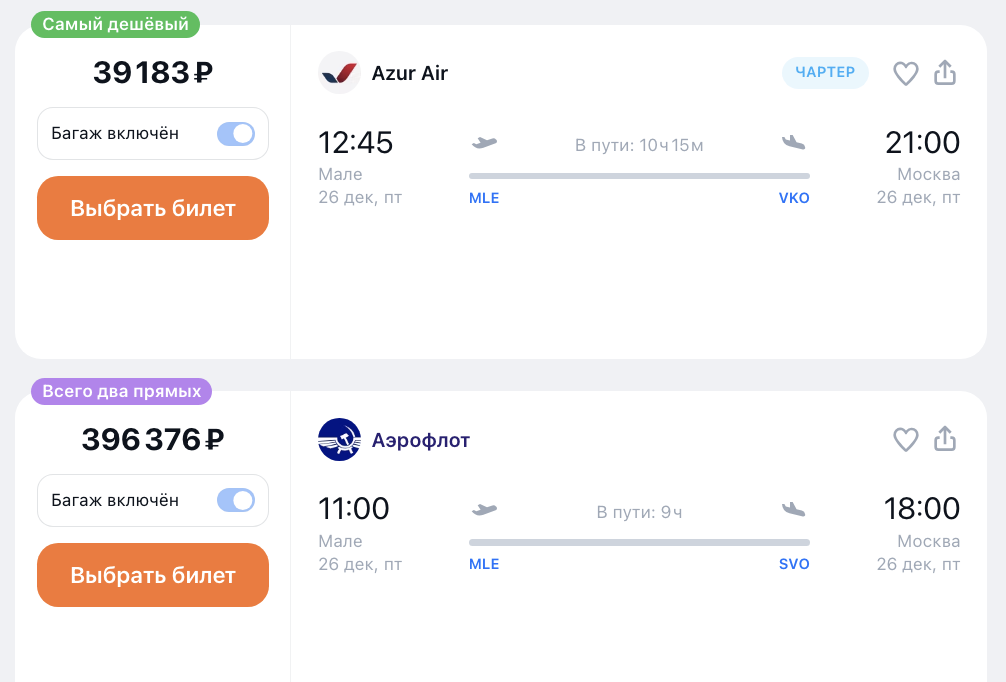Click the Всего два прямых purple label
This screenshot has height=682, width=1006.
pos(121,391)
